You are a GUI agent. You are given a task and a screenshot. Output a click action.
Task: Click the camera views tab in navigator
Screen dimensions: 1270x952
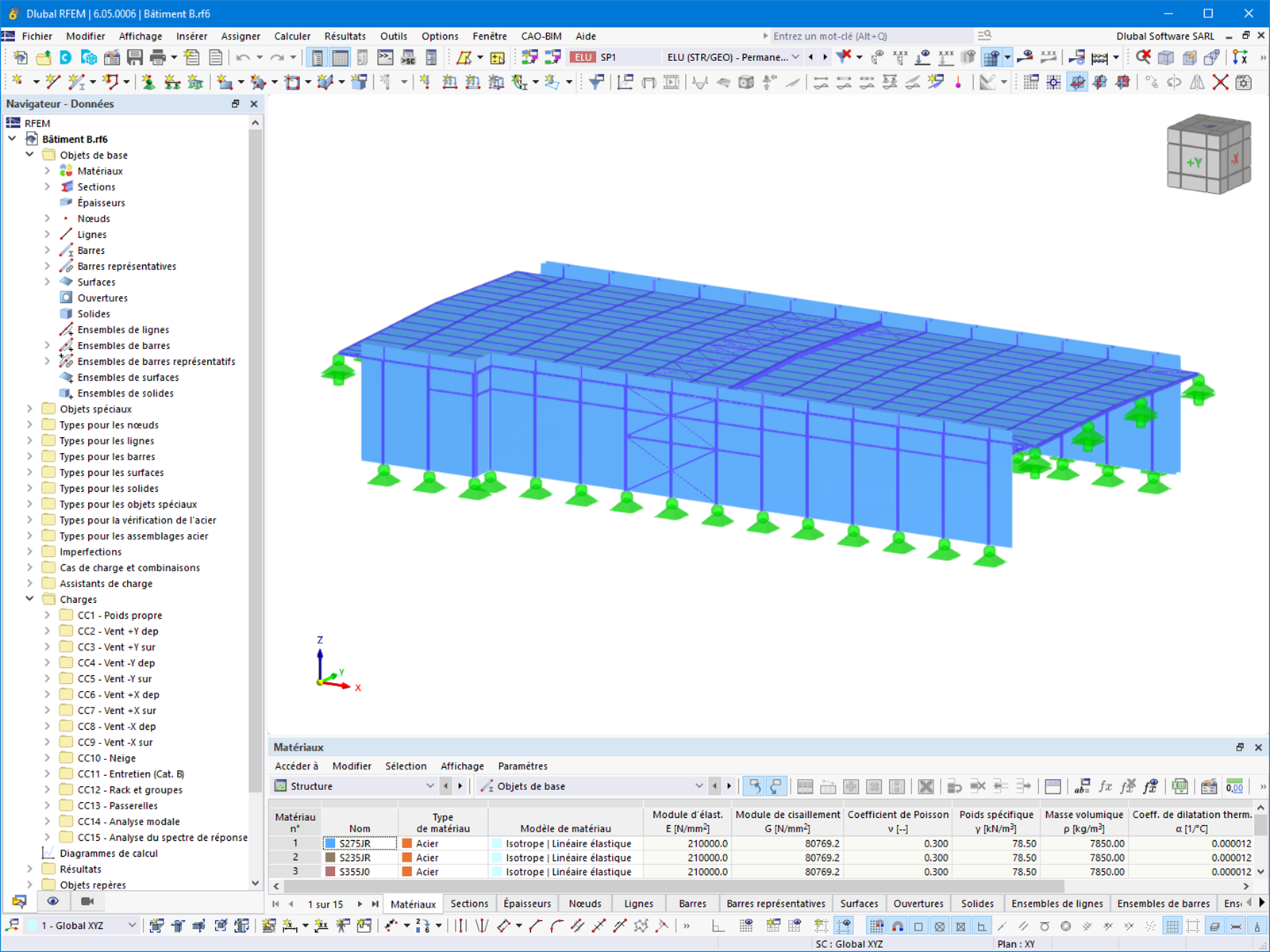pos(87,901)
